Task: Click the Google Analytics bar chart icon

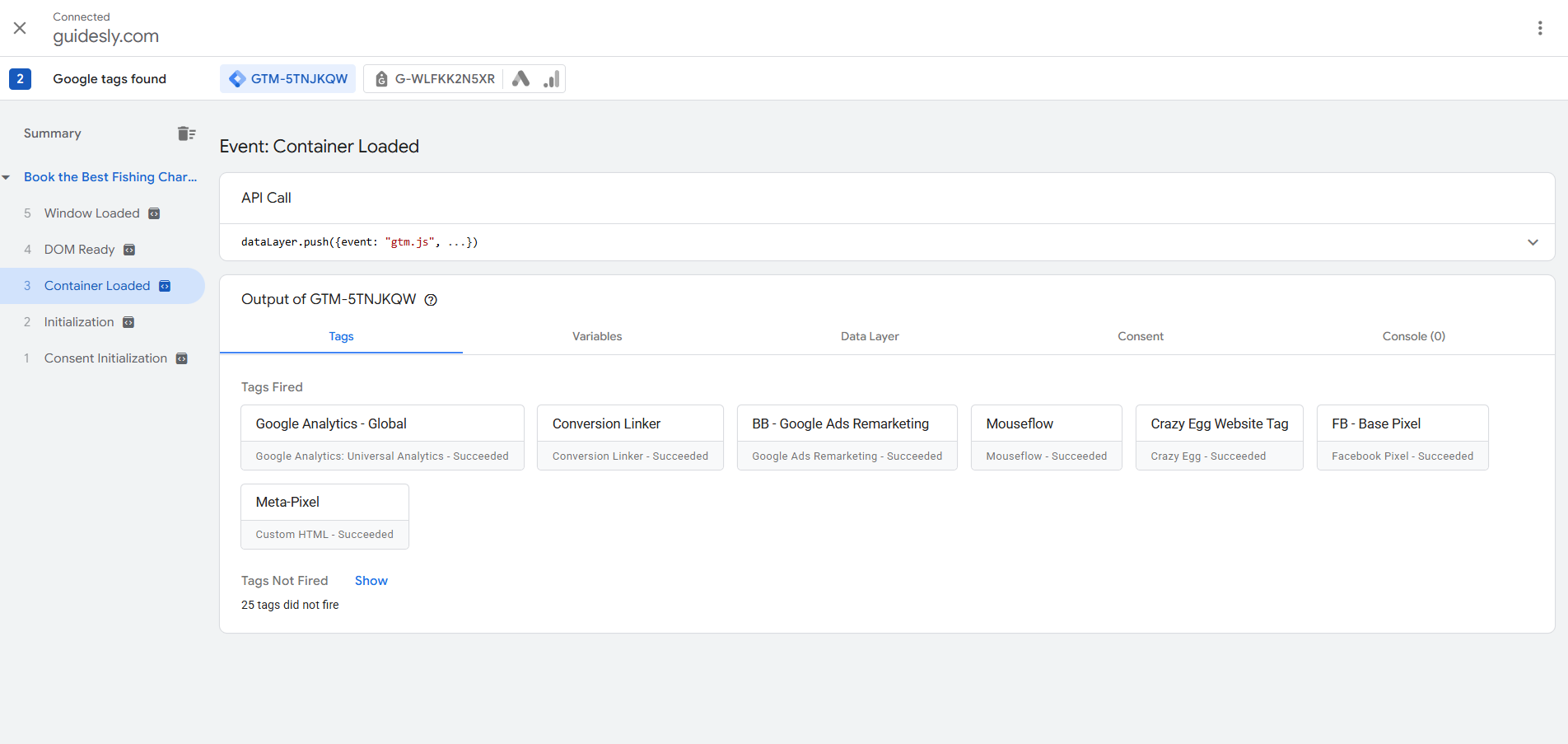Action: 551,79
